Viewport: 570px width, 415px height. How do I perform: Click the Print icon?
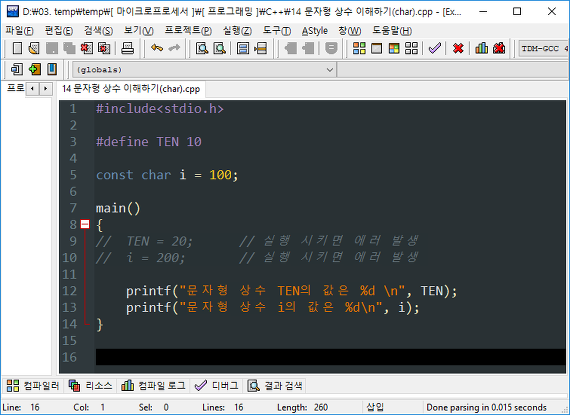127,48
